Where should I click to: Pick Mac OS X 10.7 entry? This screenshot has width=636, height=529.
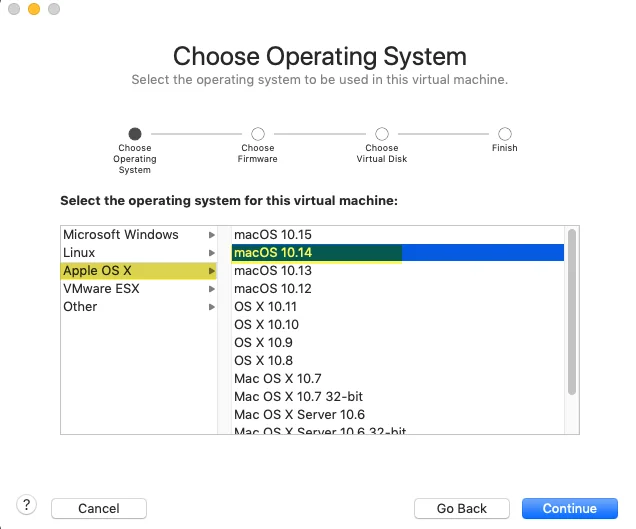(x=398, y=378)
